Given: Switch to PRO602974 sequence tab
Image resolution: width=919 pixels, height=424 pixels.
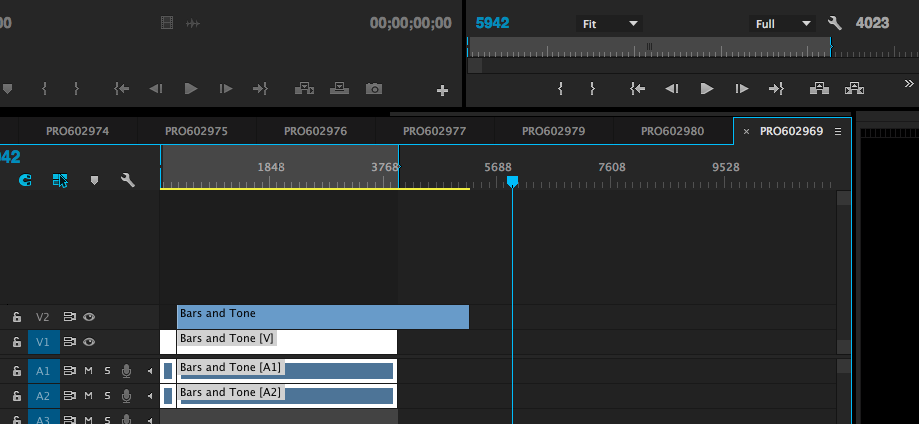Looking at the screenshot, I should 77,131.
